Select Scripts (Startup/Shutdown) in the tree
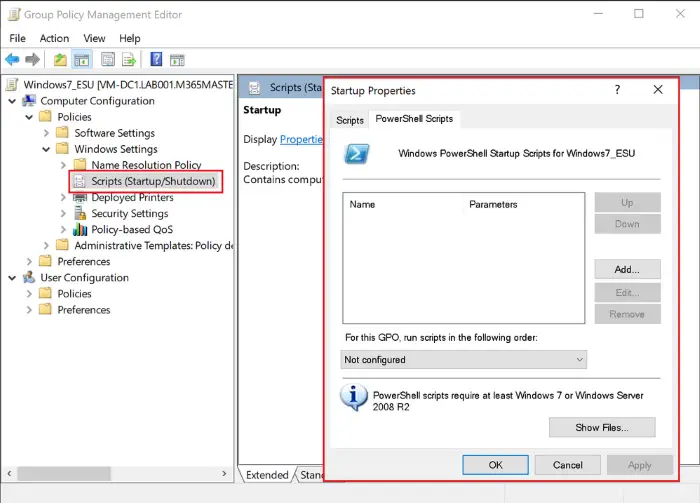The height and width of the screenshot is (503, 700). click(153, 181)
